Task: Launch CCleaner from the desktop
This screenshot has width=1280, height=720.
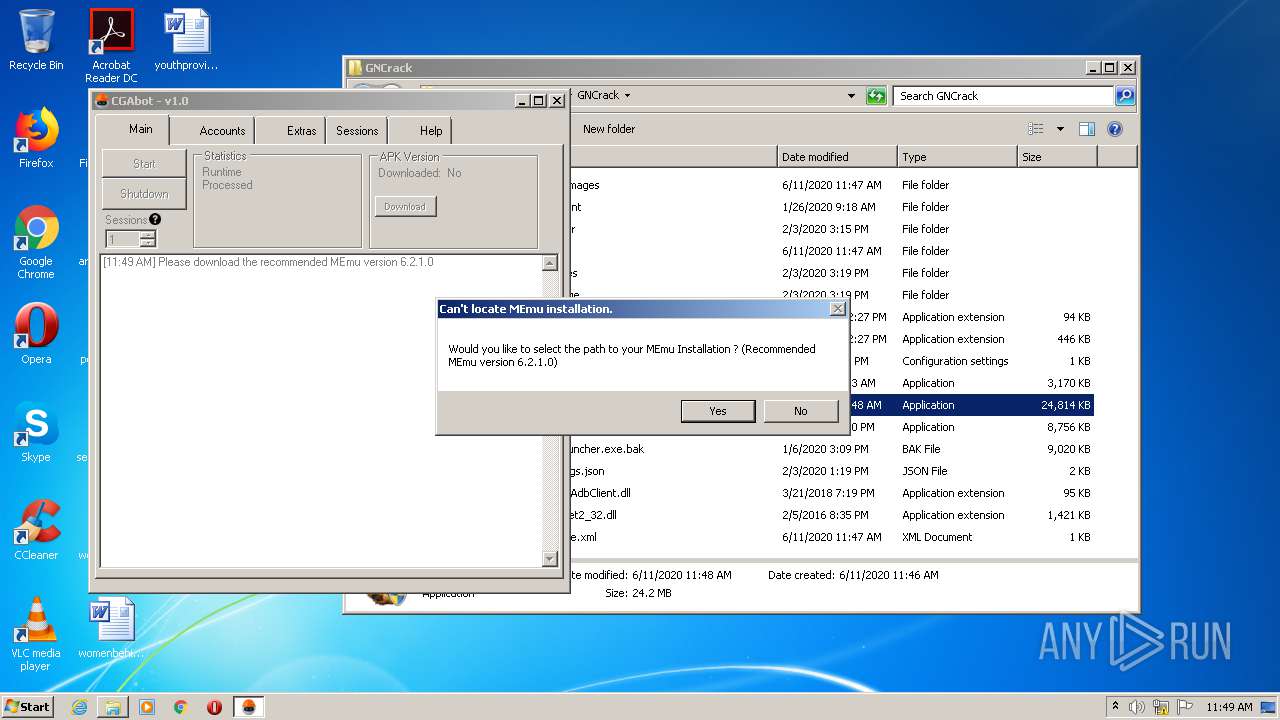Action: (36, 530)
